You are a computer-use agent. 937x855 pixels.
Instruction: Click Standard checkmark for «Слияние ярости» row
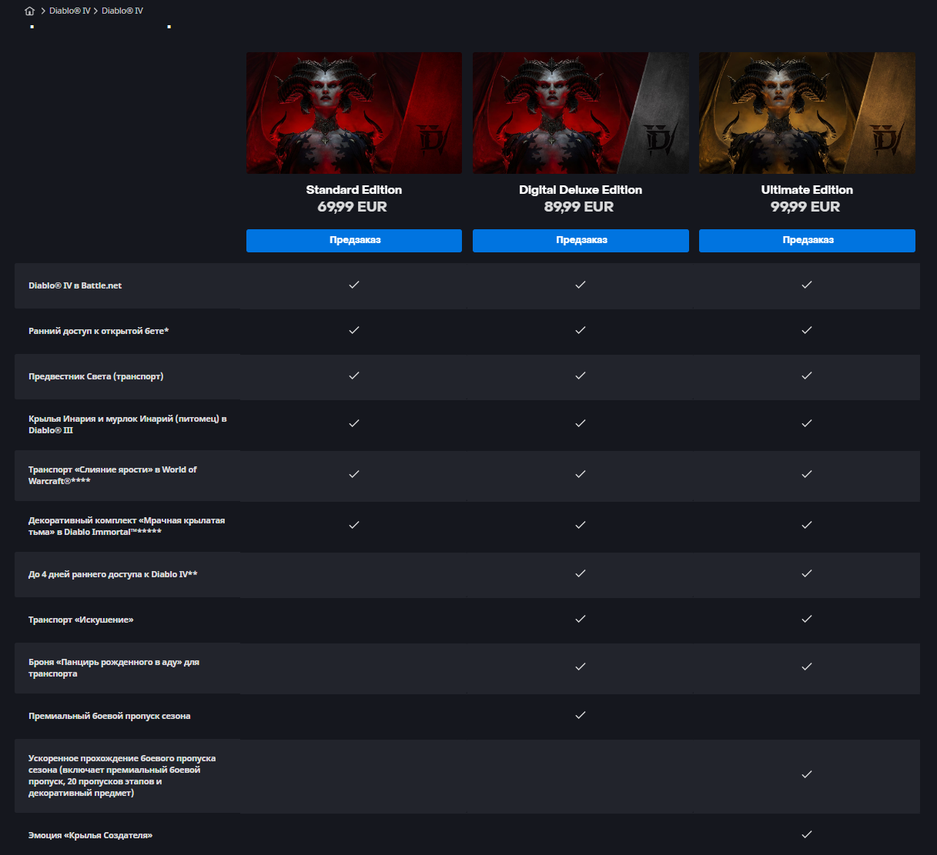pos(354,474)
